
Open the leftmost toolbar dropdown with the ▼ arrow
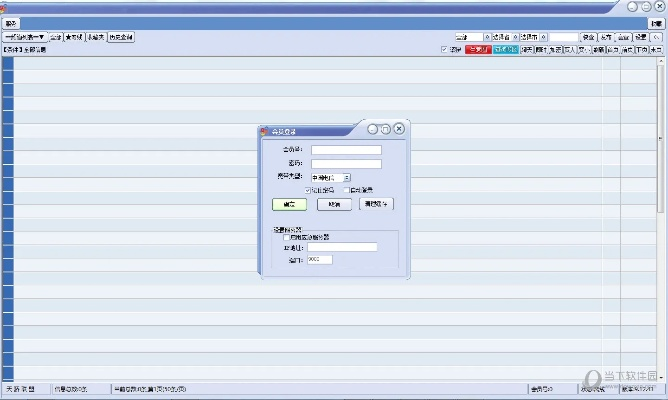[24, 37]
